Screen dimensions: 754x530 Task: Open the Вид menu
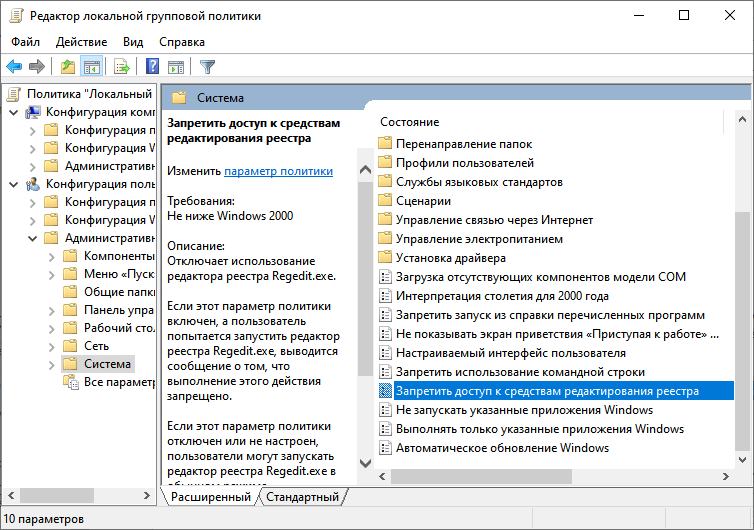pyautogui.click(x=133, y=42)
